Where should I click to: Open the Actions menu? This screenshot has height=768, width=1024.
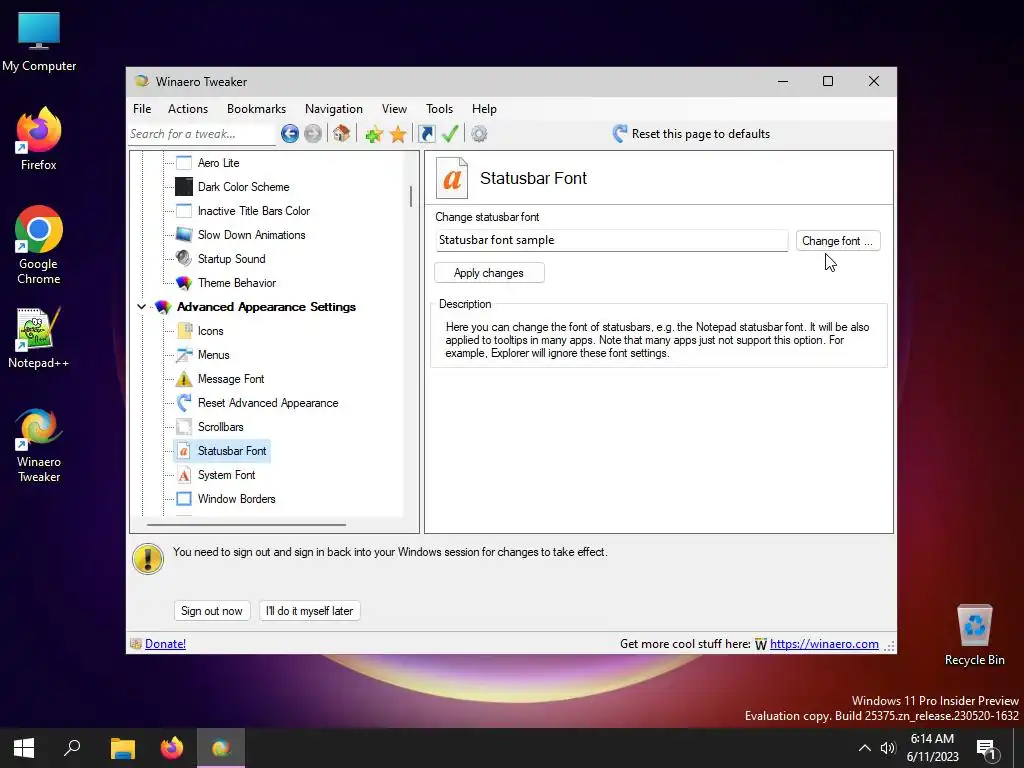pyautogui.click(x=187, y=109)
